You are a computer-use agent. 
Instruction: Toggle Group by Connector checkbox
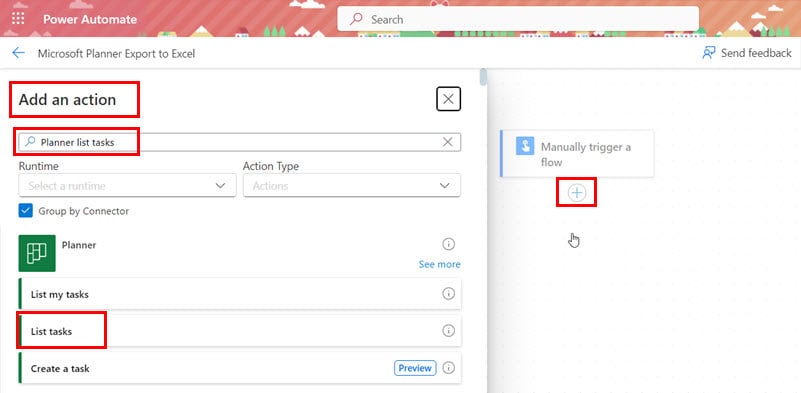point(26,211)
